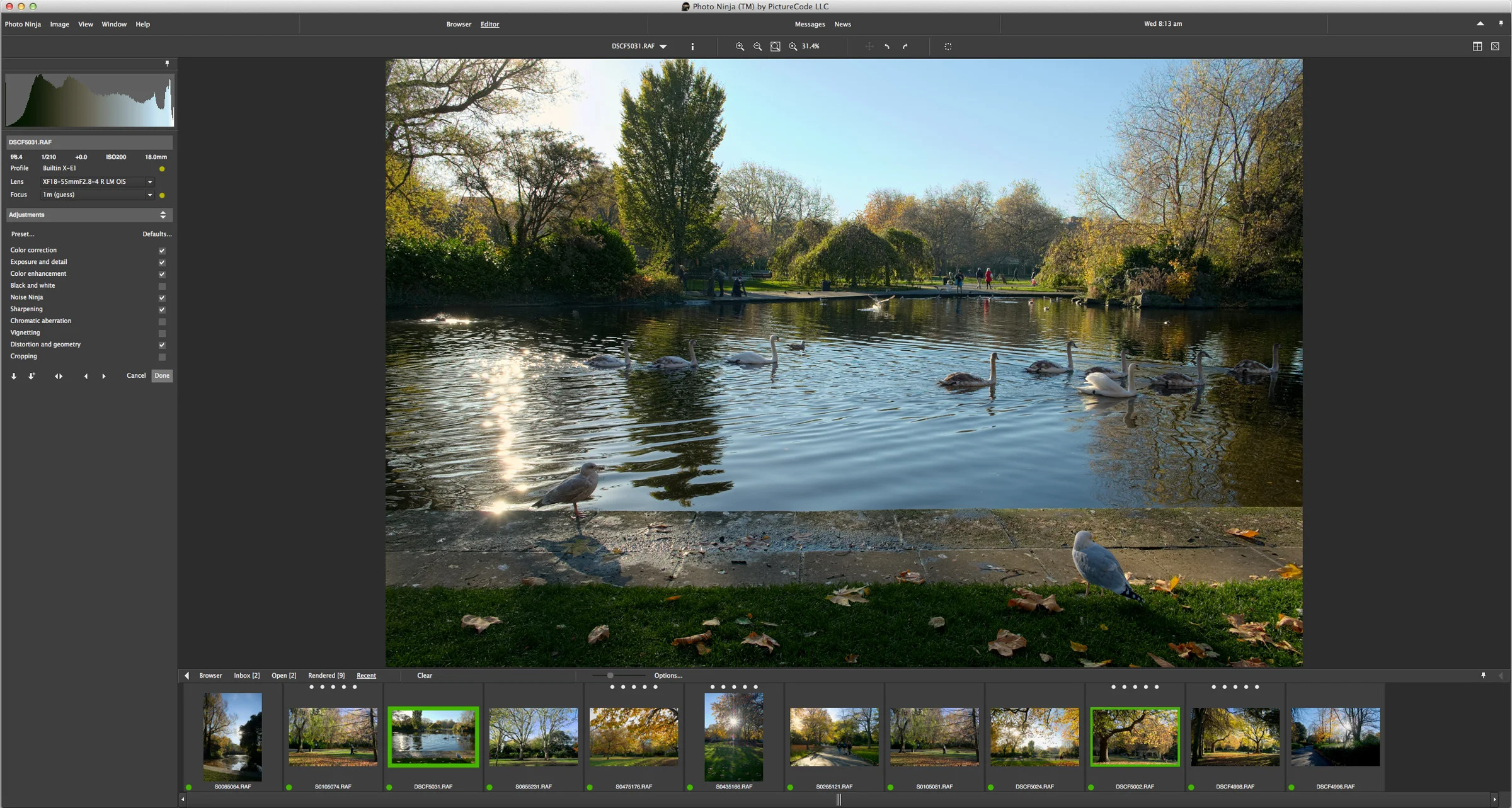The height and width of the screenshot is (808, 1512).
Task: Open the DSCF5031.RAF file dropdown arrow
Action: [x=663, y=47]
